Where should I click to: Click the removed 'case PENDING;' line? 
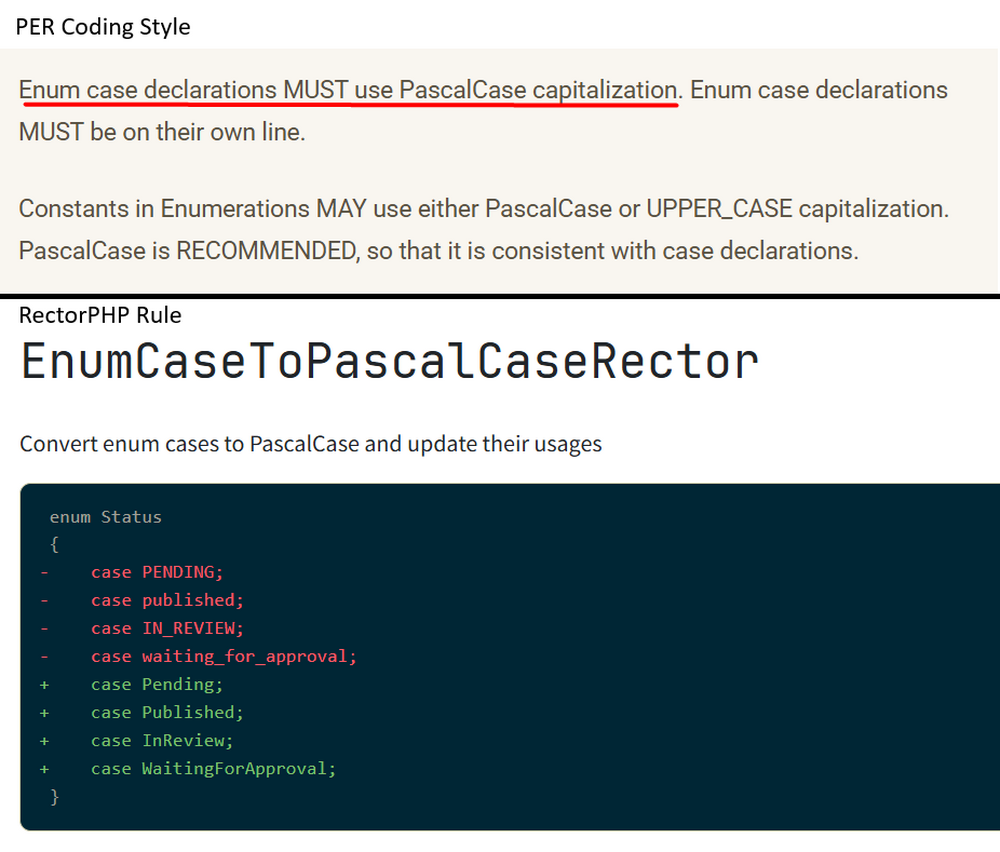[x=157, y=572]
